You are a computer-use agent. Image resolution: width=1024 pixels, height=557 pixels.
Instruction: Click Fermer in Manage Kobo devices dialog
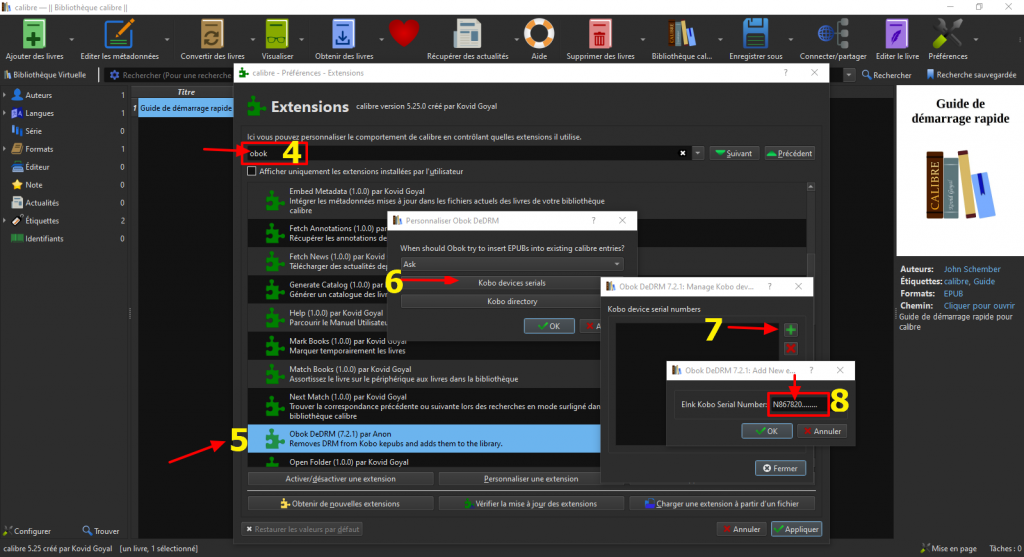(780, 468)
